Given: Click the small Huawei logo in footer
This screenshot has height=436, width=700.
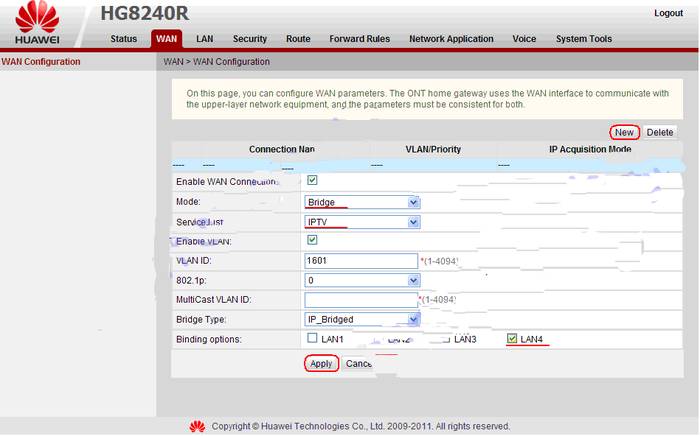Looking at the screenshot, I should (197, 426).
